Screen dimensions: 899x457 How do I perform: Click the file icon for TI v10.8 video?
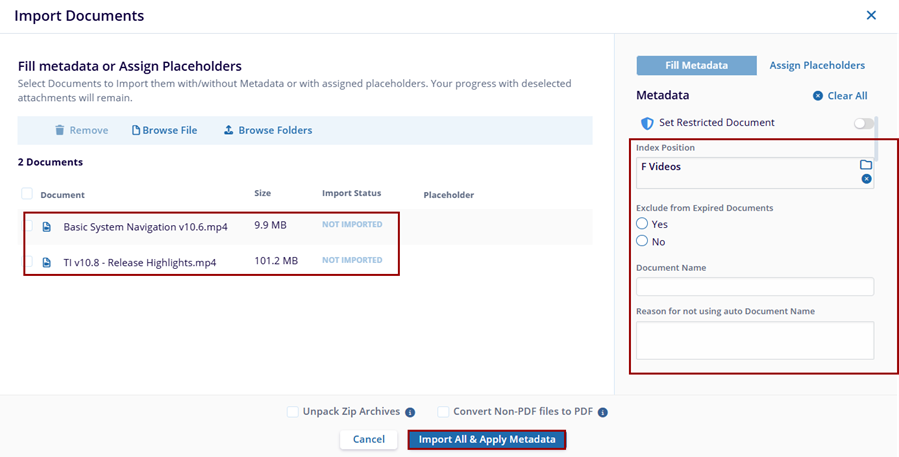47,262
